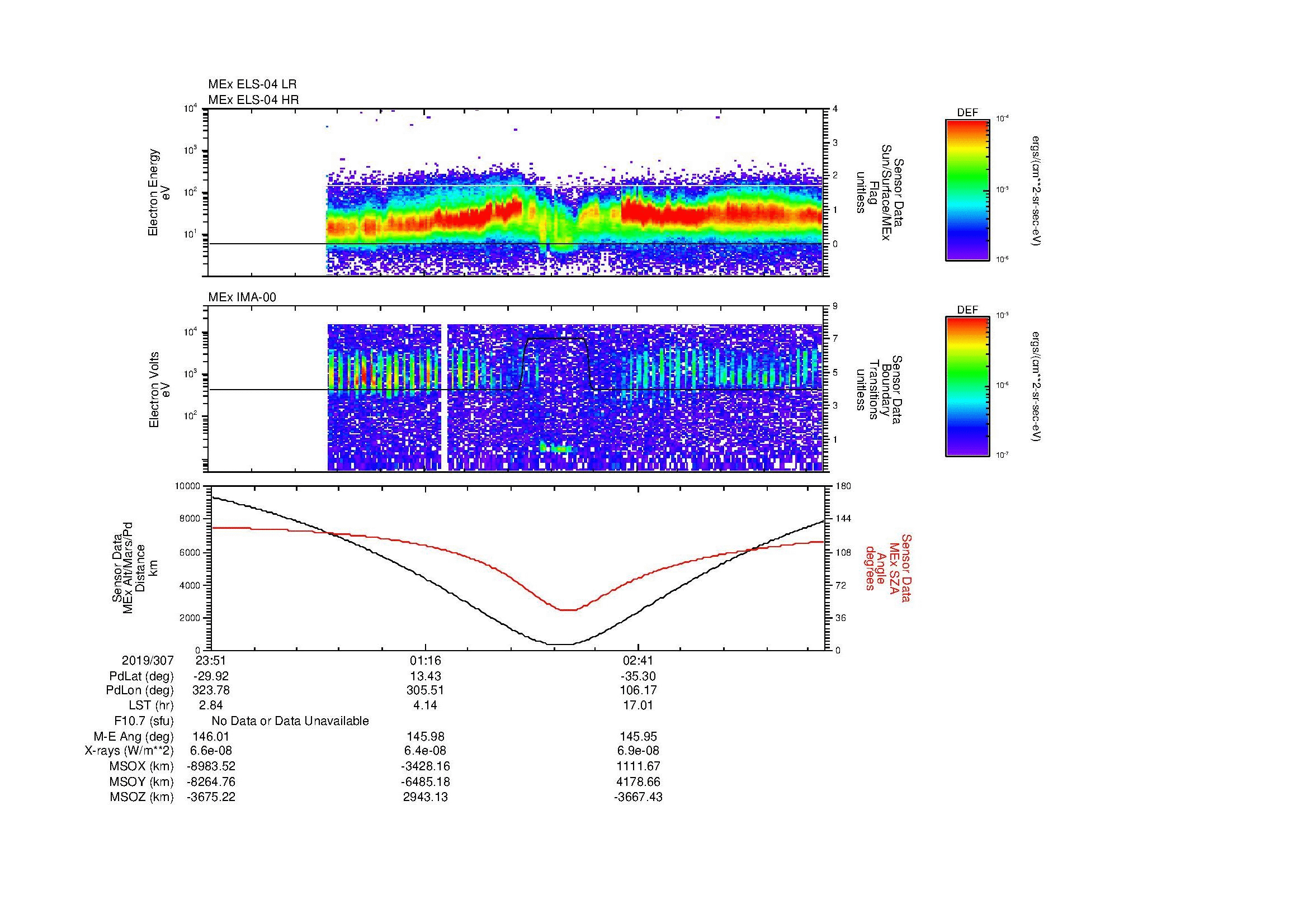1308x924 pixels.
Task: Click the X-rays value '6.9e-08'
Action: (x=638, y=751)
